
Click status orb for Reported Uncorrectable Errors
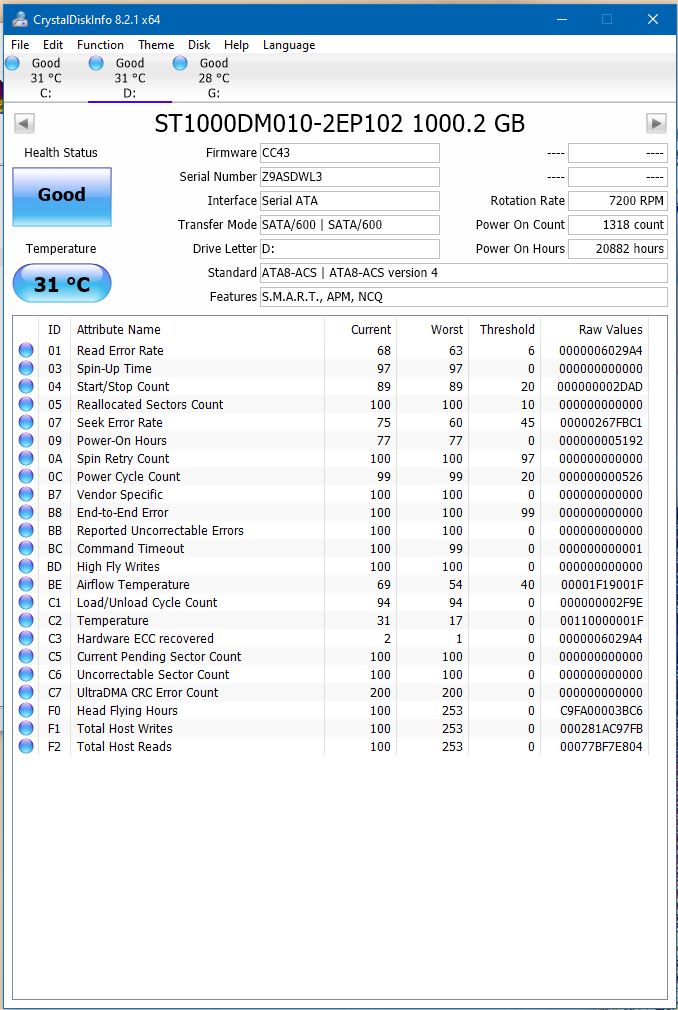[26, 531]
